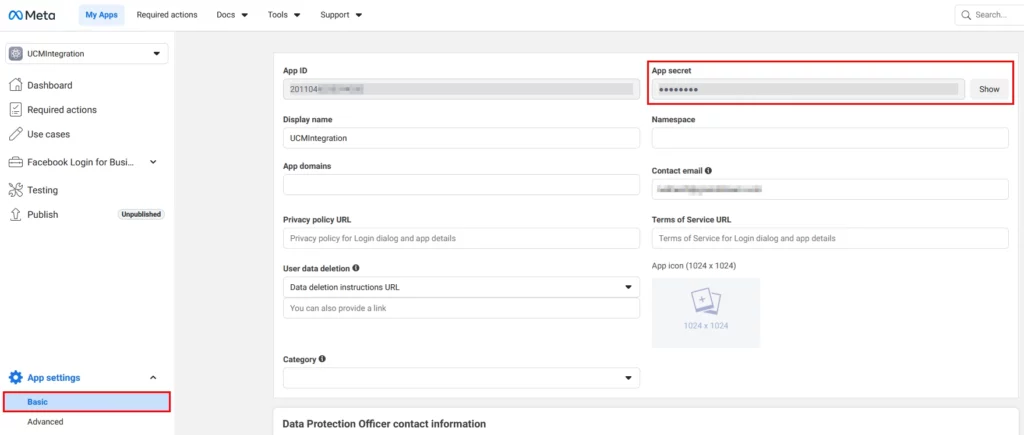Click the Show app secret button
The image size is (1024, 435).
pos(989,89)
